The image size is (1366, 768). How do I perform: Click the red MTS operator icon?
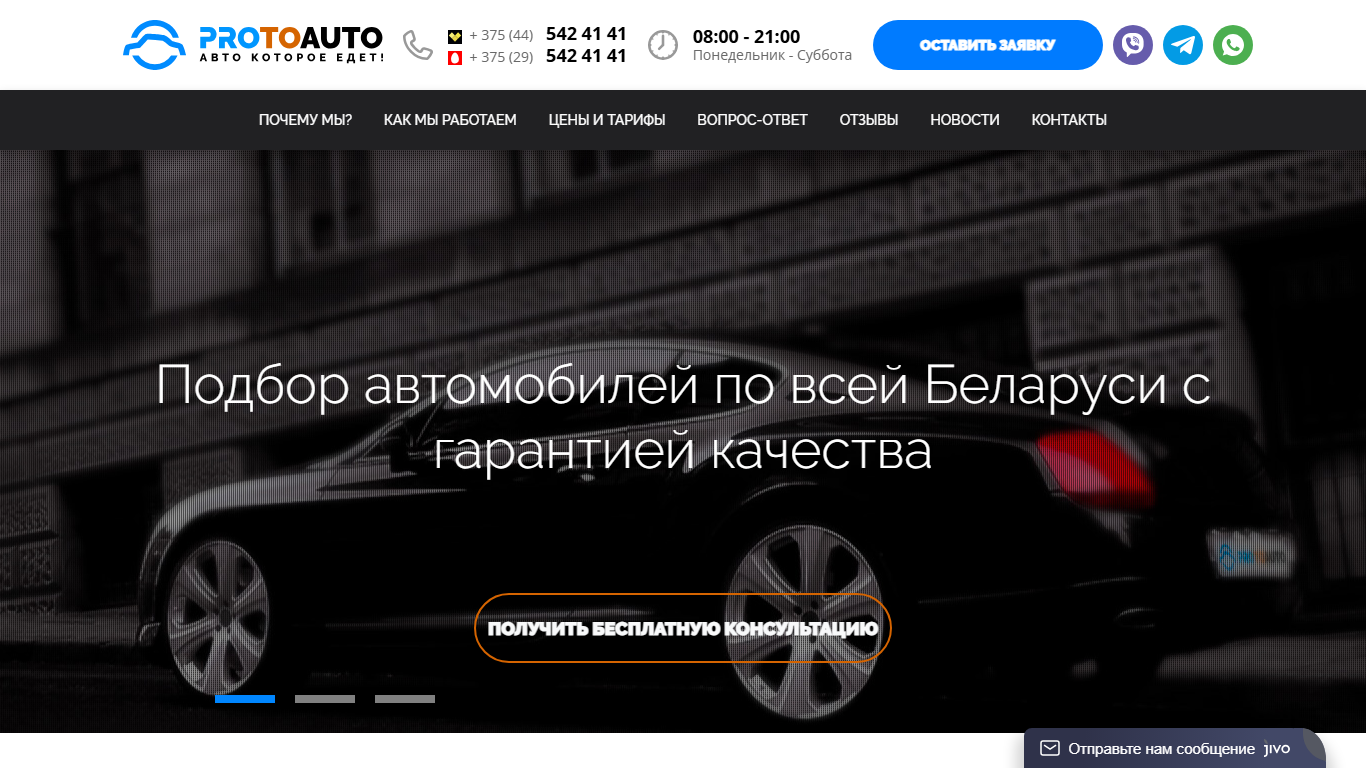coord(455,58)
